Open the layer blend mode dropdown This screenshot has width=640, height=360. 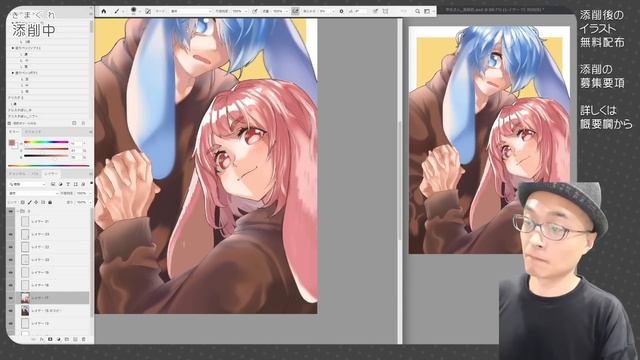tap(33, 193)
